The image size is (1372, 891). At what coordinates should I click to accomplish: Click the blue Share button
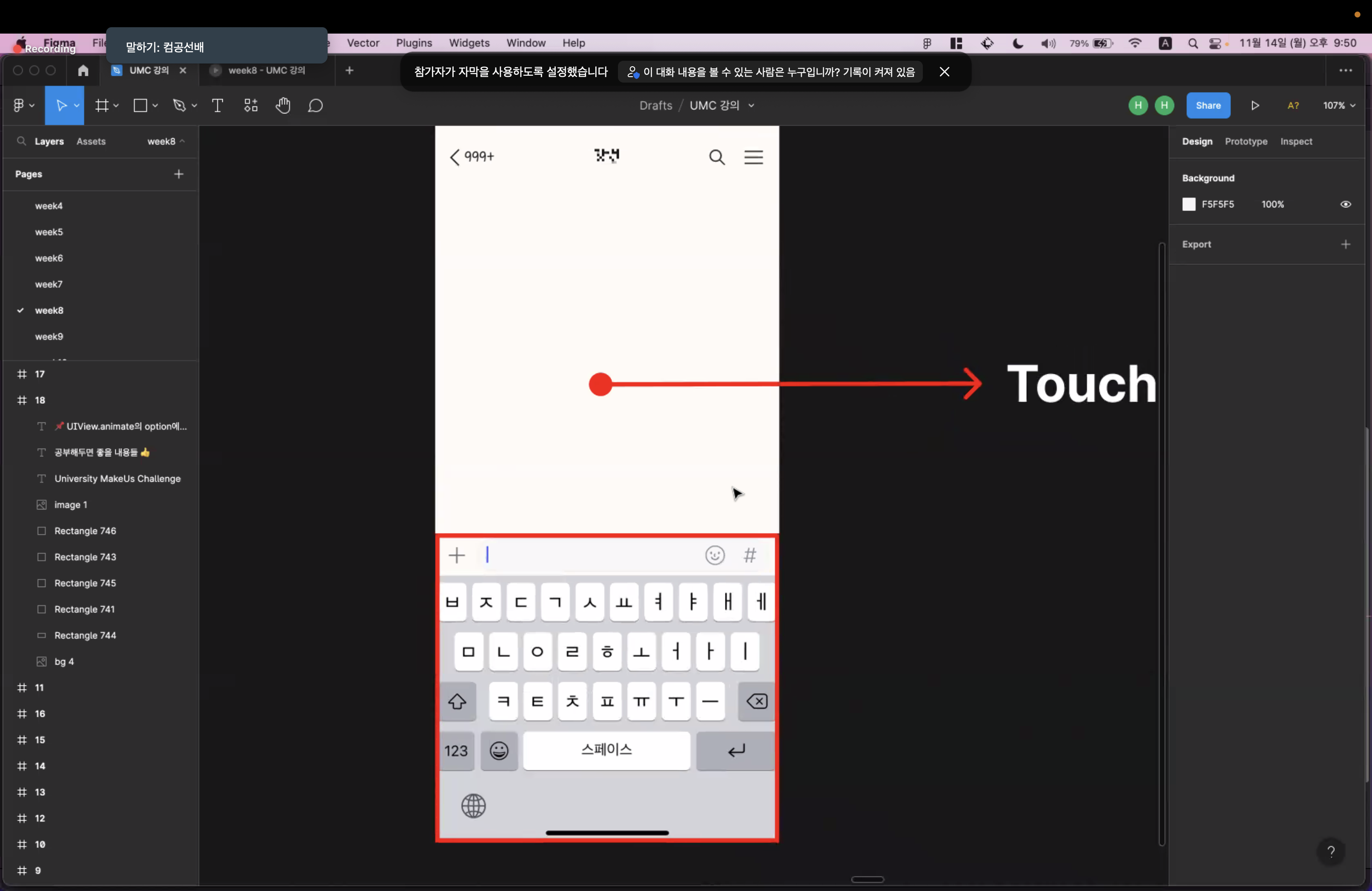[x=1208, y=105]
